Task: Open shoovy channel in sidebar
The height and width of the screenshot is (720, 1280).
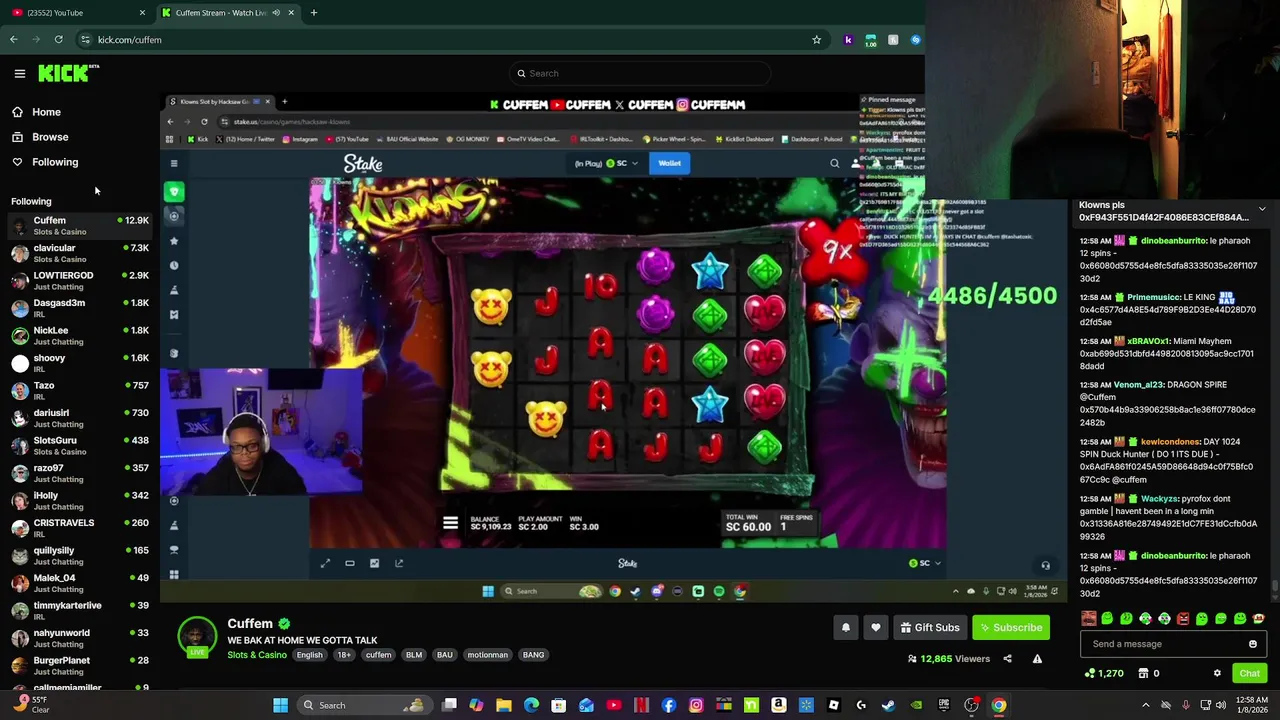Action: click(x=80, y=363)
